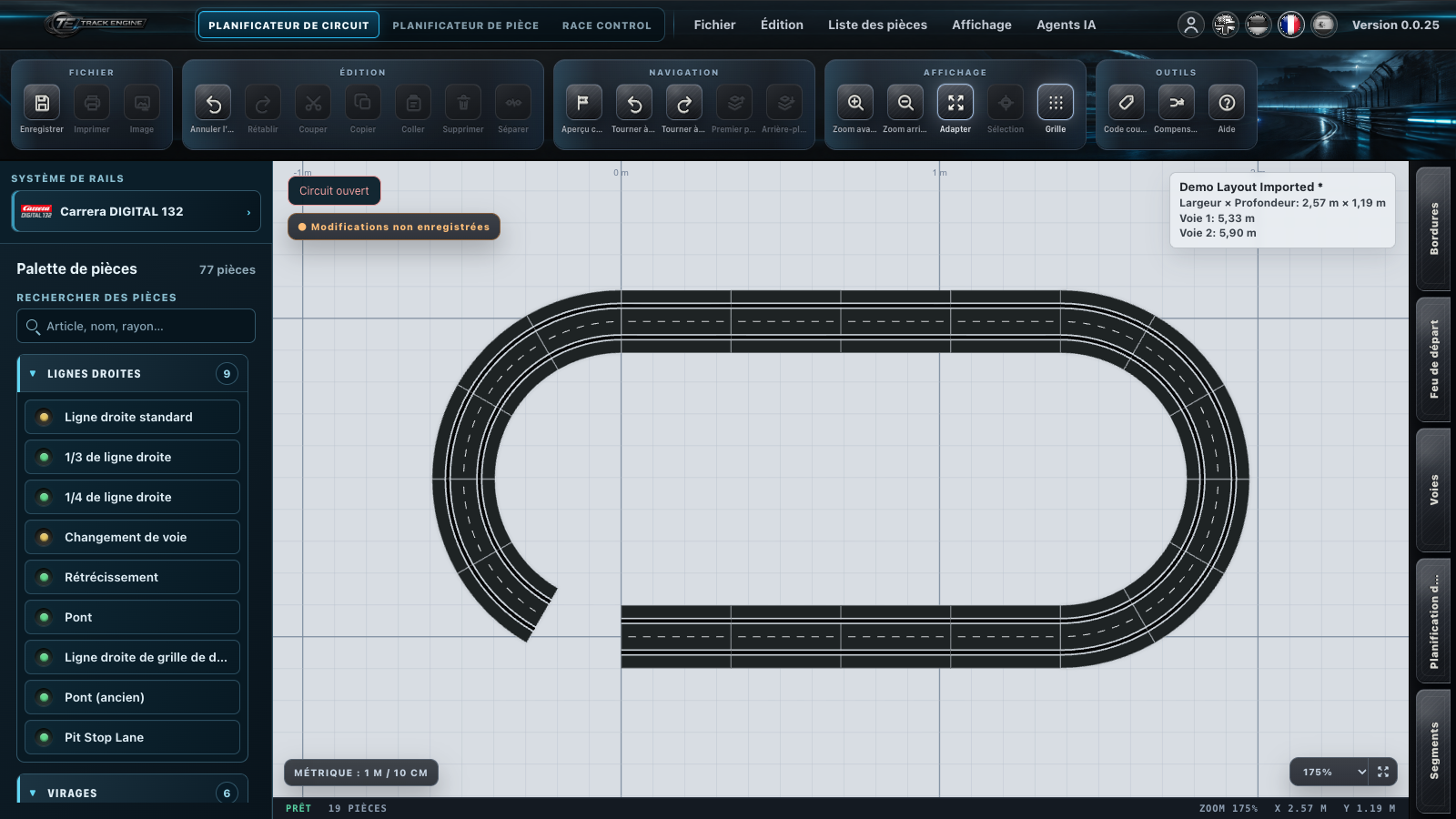Expand the Feu de départ side panel
This screenshot has width=1456, height=819.
[x=1434, y=359]
